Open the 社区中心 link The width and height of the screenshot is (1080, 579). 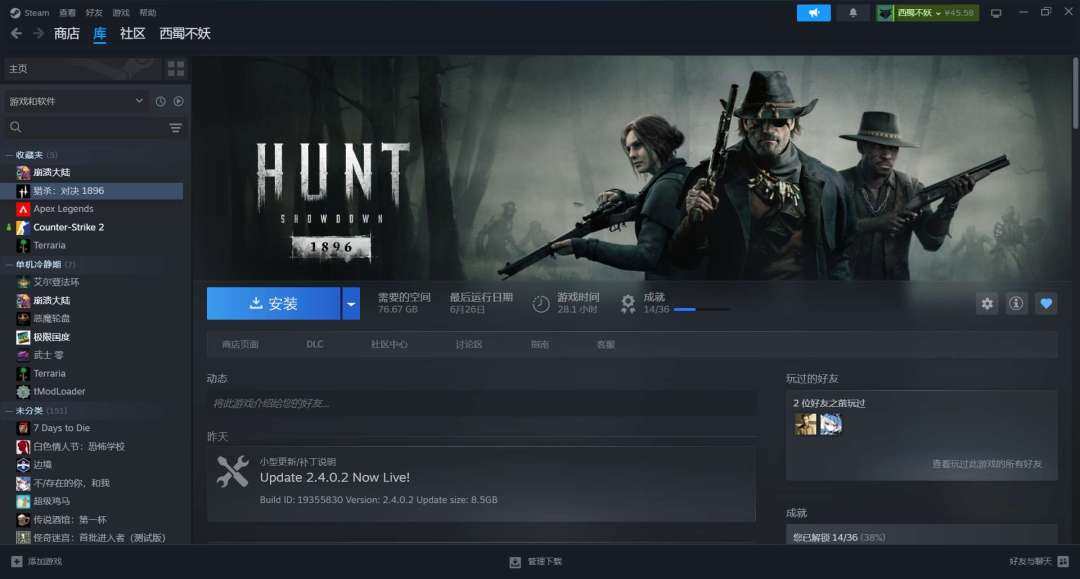[x=389, y=344]
